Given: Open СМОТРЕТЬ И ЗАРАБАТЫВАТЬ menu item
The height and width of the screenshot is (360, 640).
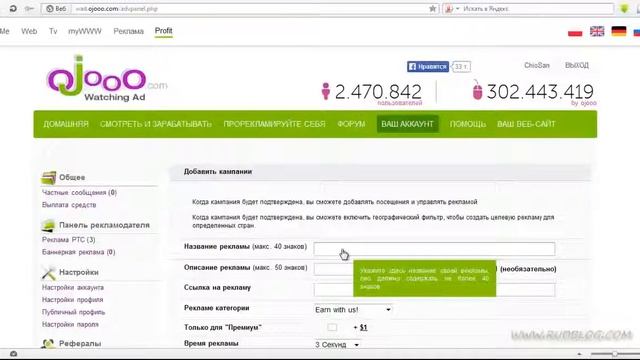Looking at the screenshot, I should (156, 124).
